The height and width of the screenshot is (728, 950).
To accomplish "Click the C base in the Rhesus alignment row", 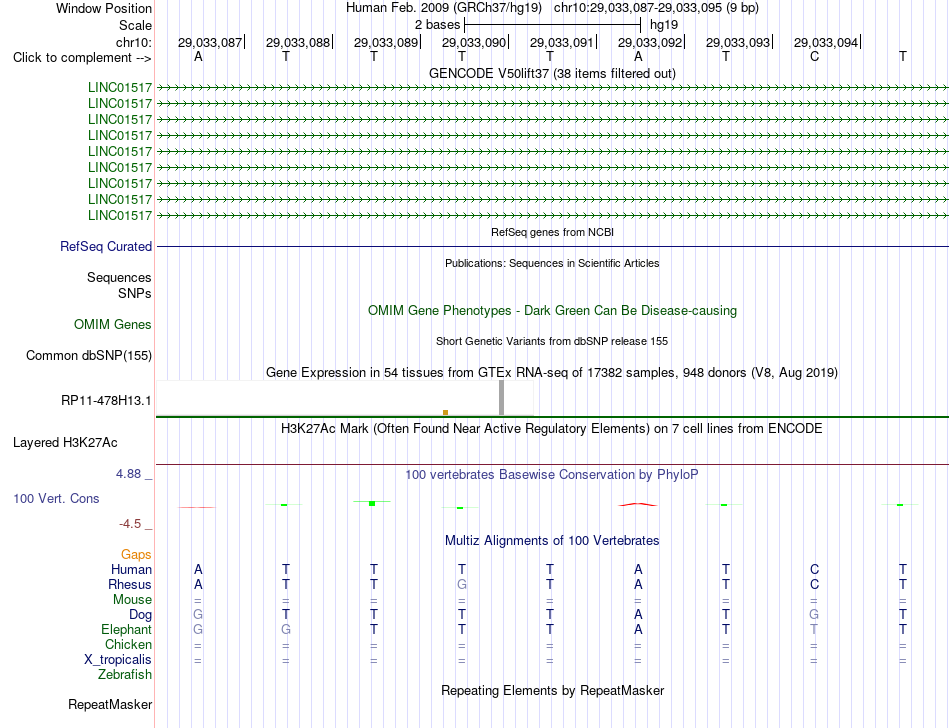I will 814,584.
